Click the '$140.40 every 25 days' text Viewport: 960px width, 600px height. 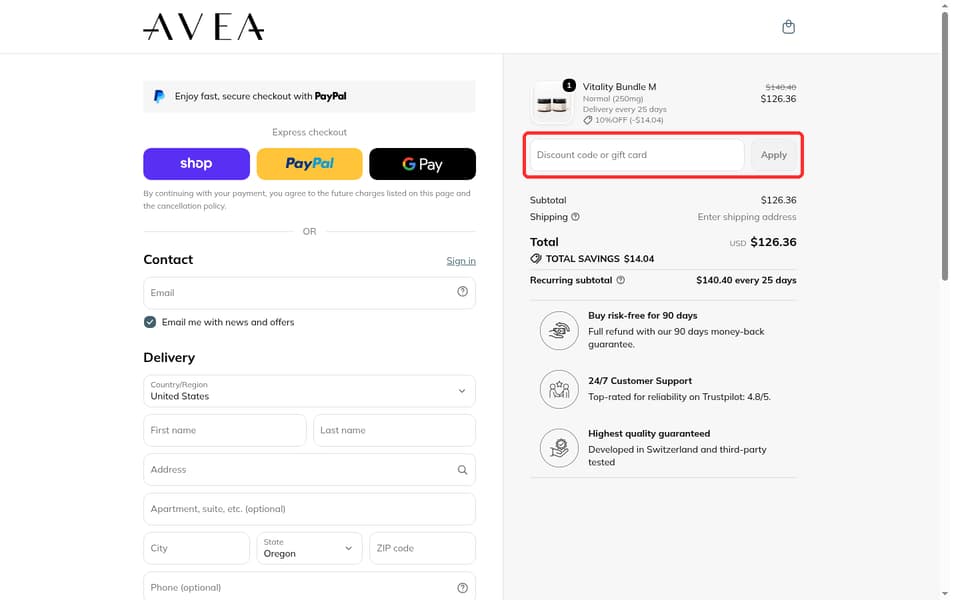[x=746, y=280]
